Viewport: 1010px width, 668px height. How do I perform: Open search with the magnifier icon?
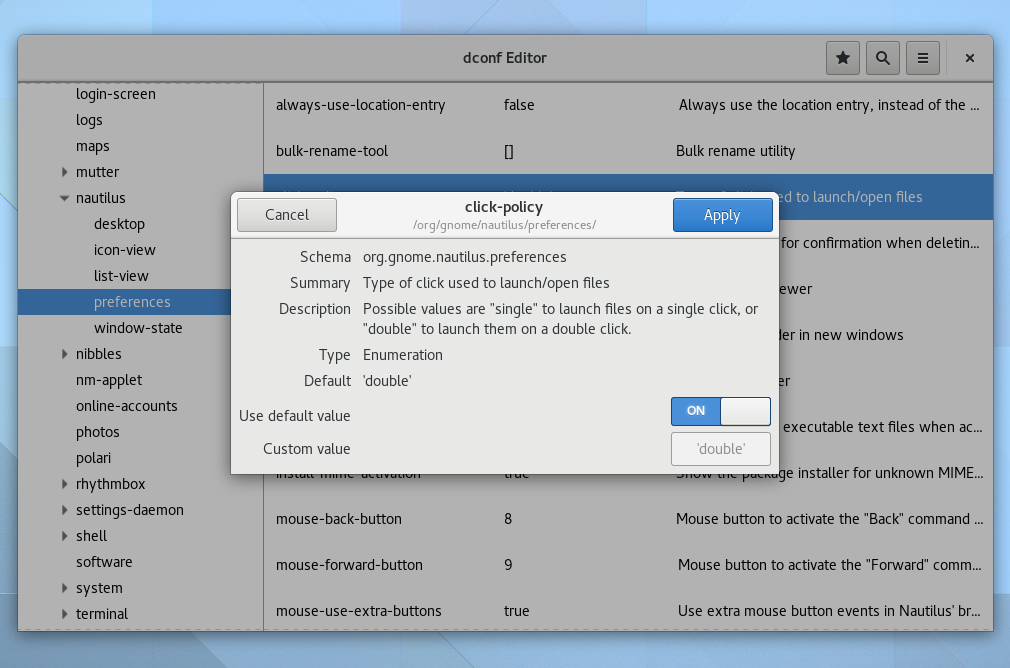pos(882,58)
